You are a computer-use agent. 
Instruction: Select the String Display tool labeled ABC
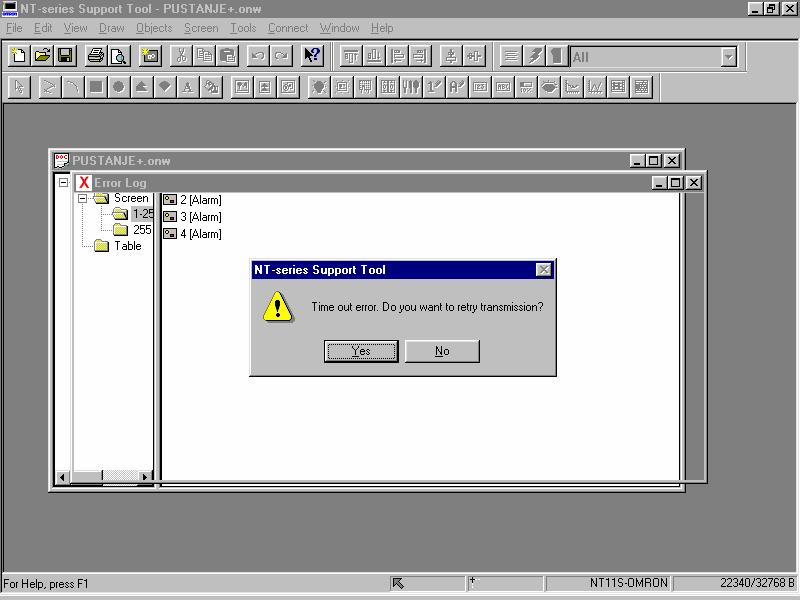click(x=503, y=87)
